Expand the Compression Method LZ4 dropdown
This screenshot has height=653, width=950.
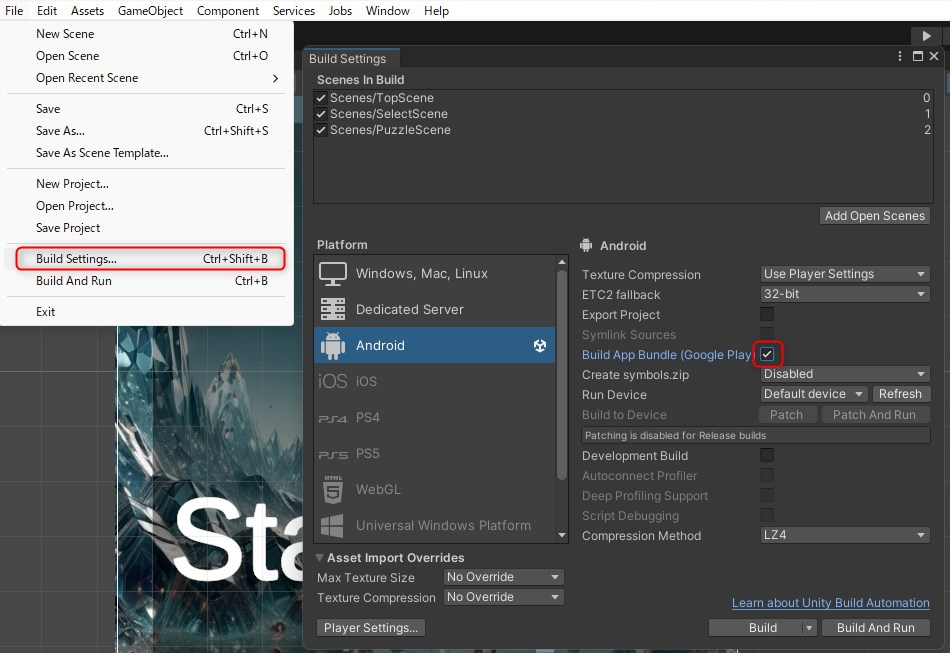point(845,536)
